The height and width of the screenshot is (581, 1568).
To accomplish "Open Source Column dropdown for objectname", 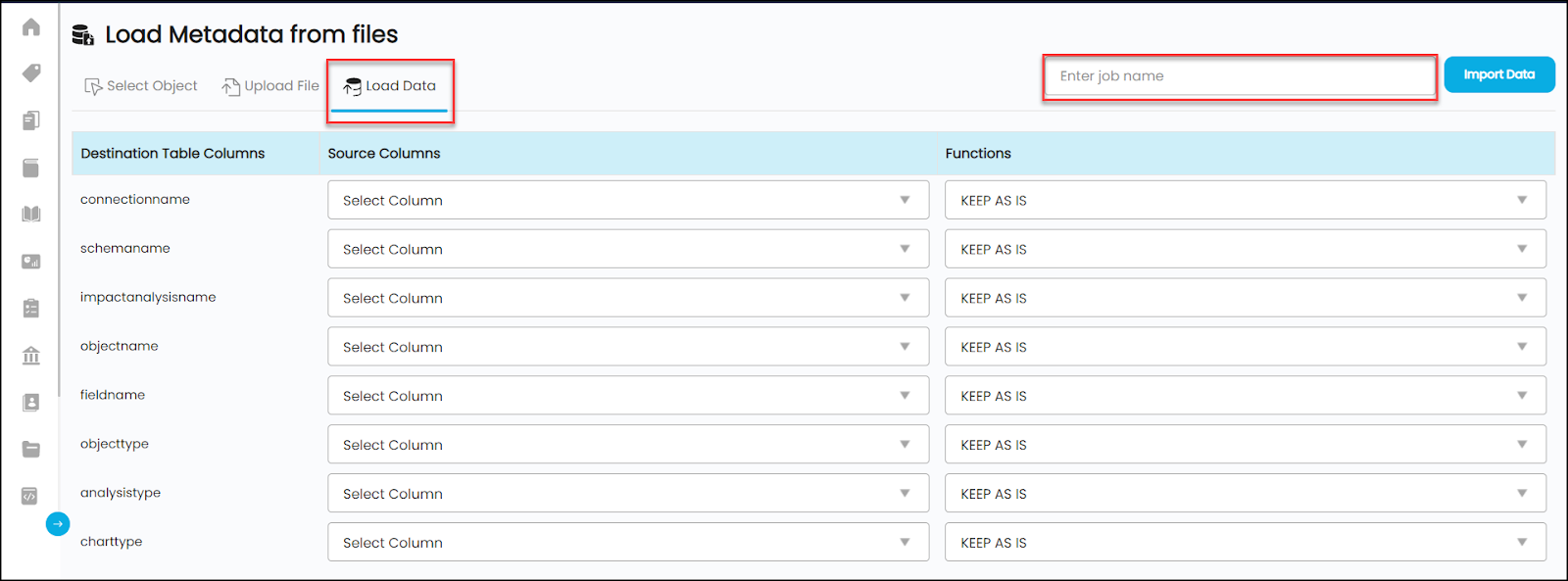I will [x=628, y=347].
